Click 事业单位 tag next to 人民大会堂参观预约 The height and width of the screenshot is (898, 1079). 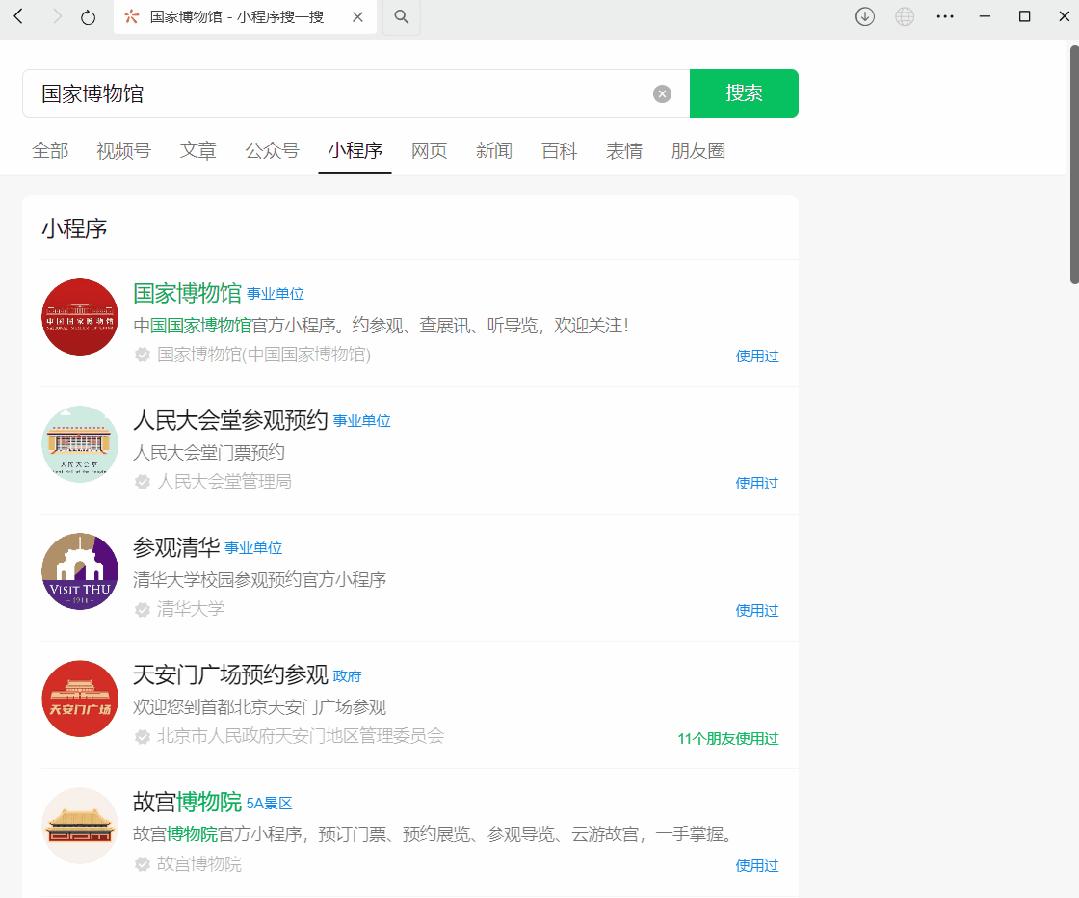(361, 421)
